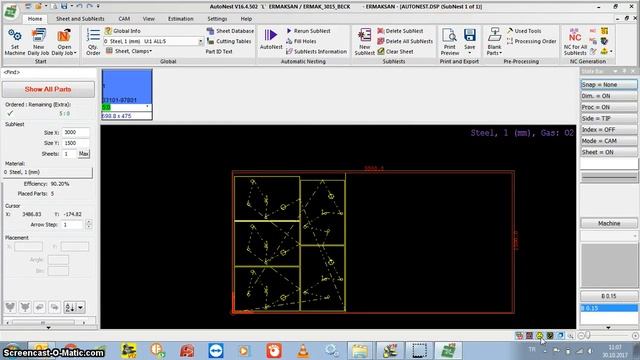This screenshot has height=360, width=640.
Task: Click the Show All Parts button
Action: (x=48, y=89)
